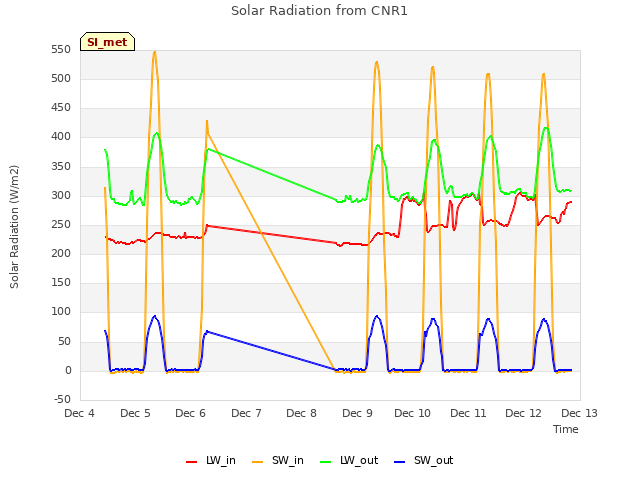The image size is (640, 480).
Task: Toggle the SW_out legend entry
Action: click(x=424, y=460)
